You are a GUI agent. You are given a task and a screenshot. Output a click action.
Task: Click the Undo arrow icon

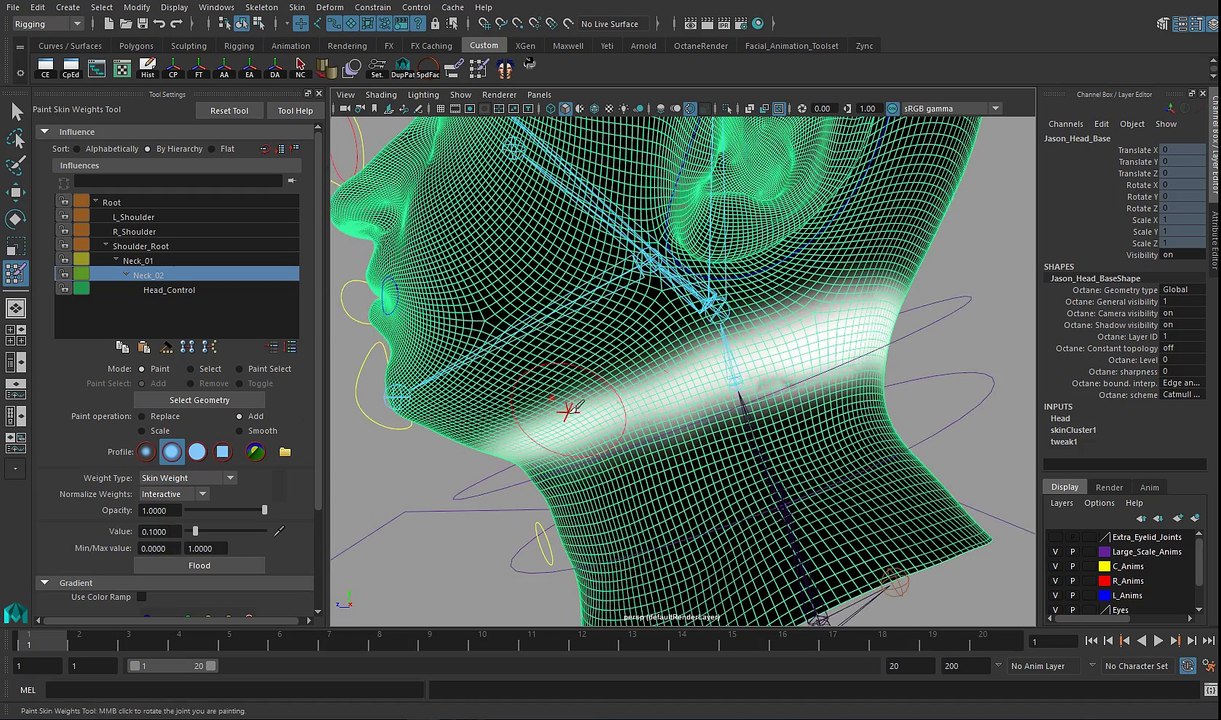160,23
